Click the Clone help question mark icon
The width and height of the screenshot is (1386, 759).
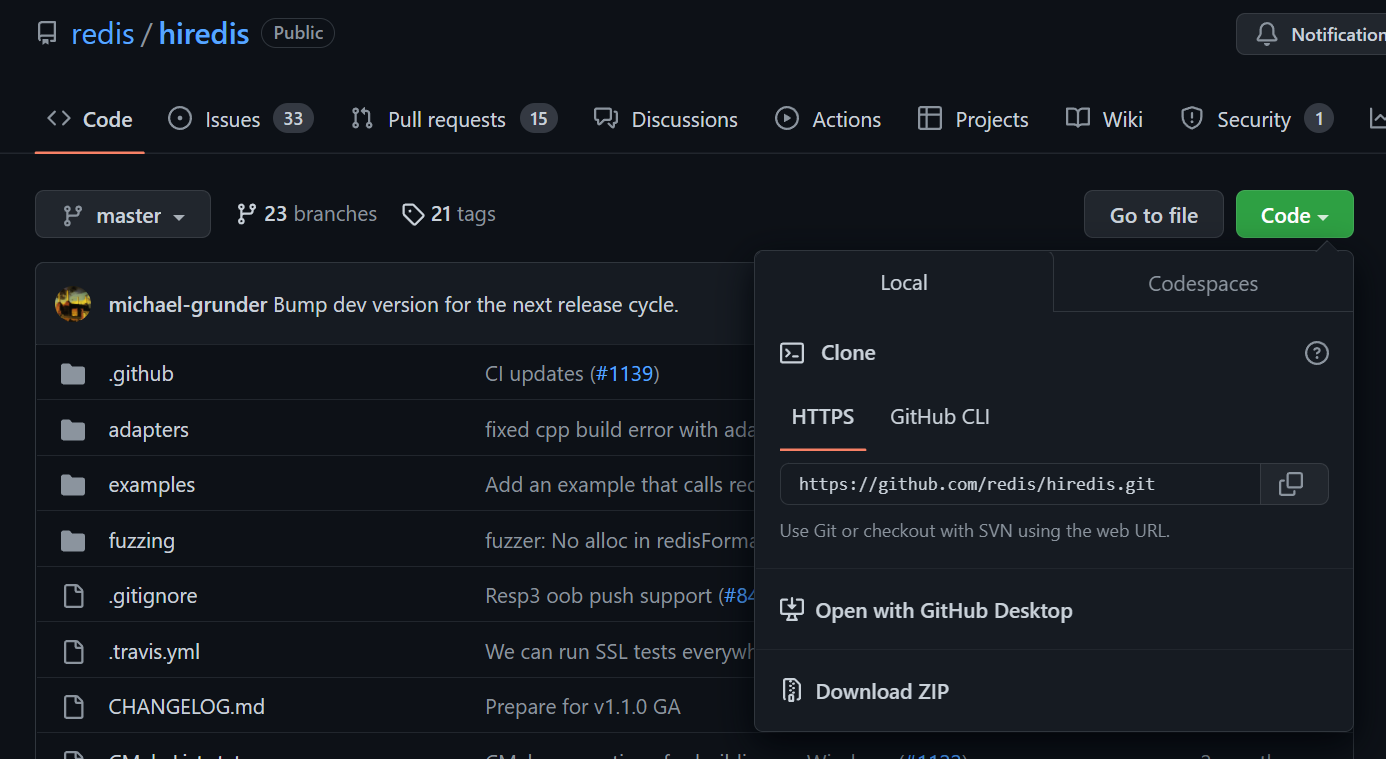click(1316, 353)
